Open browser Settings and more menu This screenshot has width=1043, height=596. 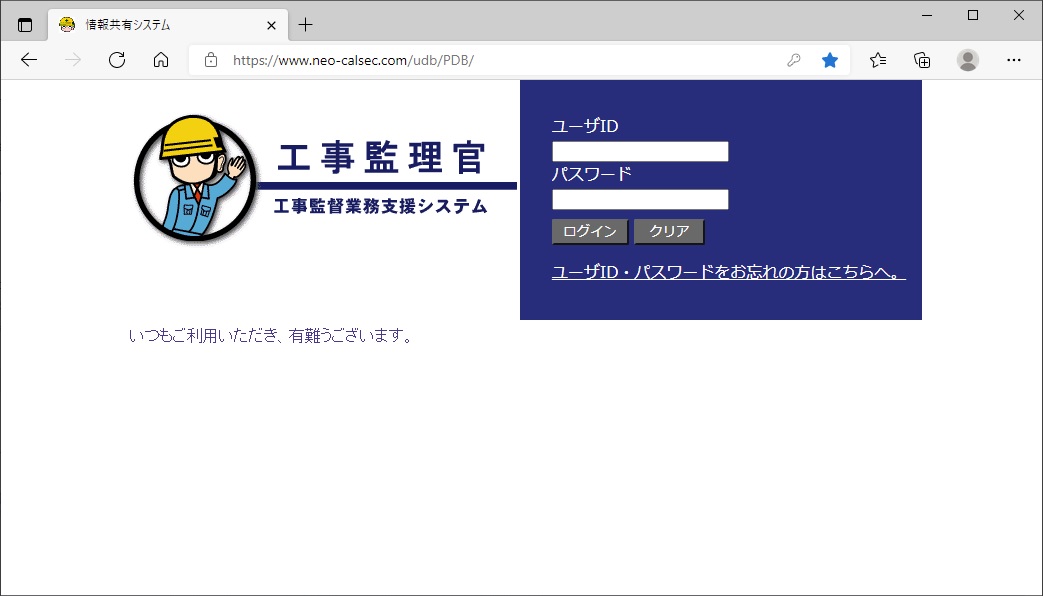[1014, 61]
